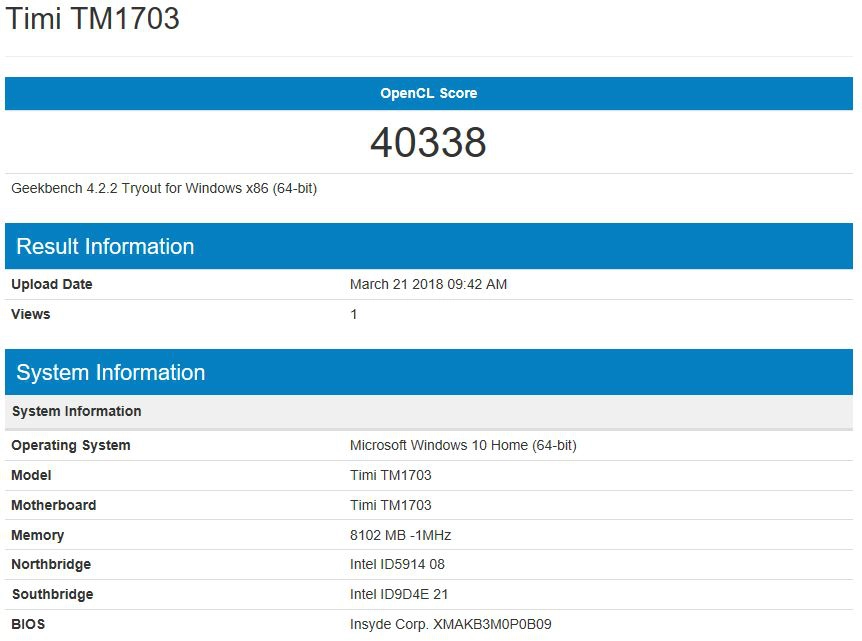862x641 pixels.
Task: Click the blue System Information section header
Action: 429,372
